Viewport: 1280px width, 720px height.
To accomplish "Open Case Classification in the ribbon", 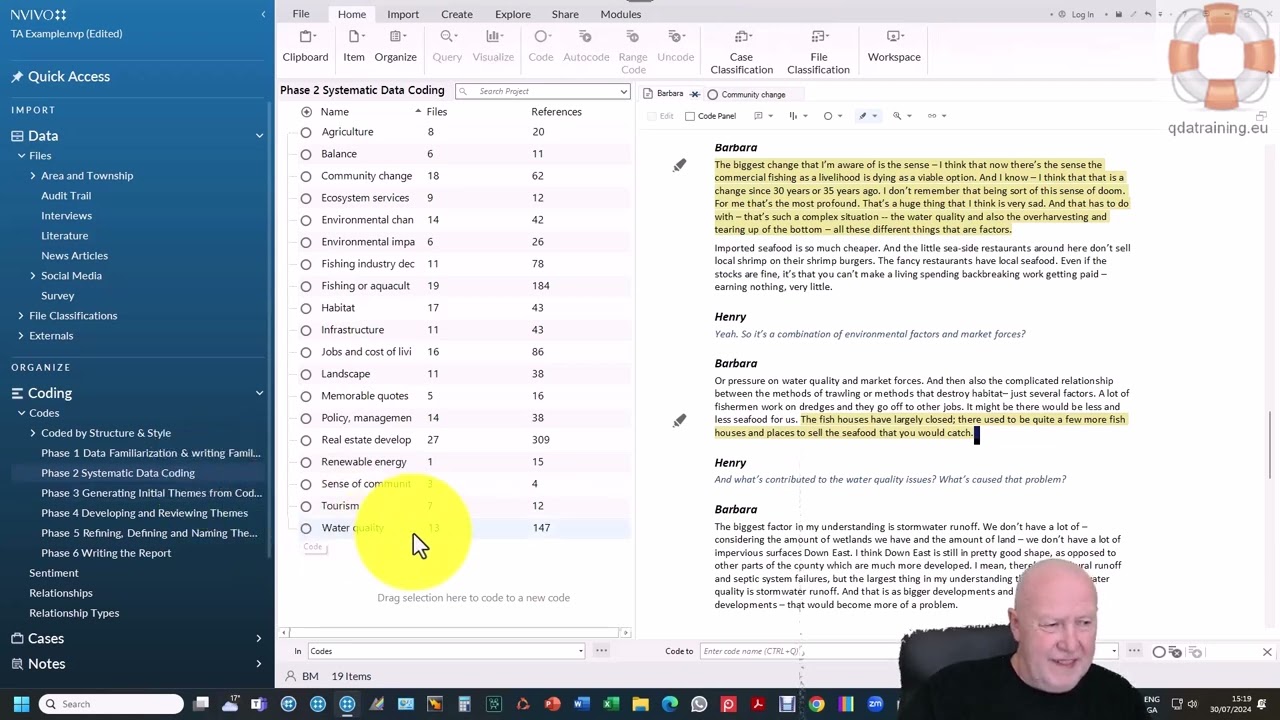I will [741, 52].
